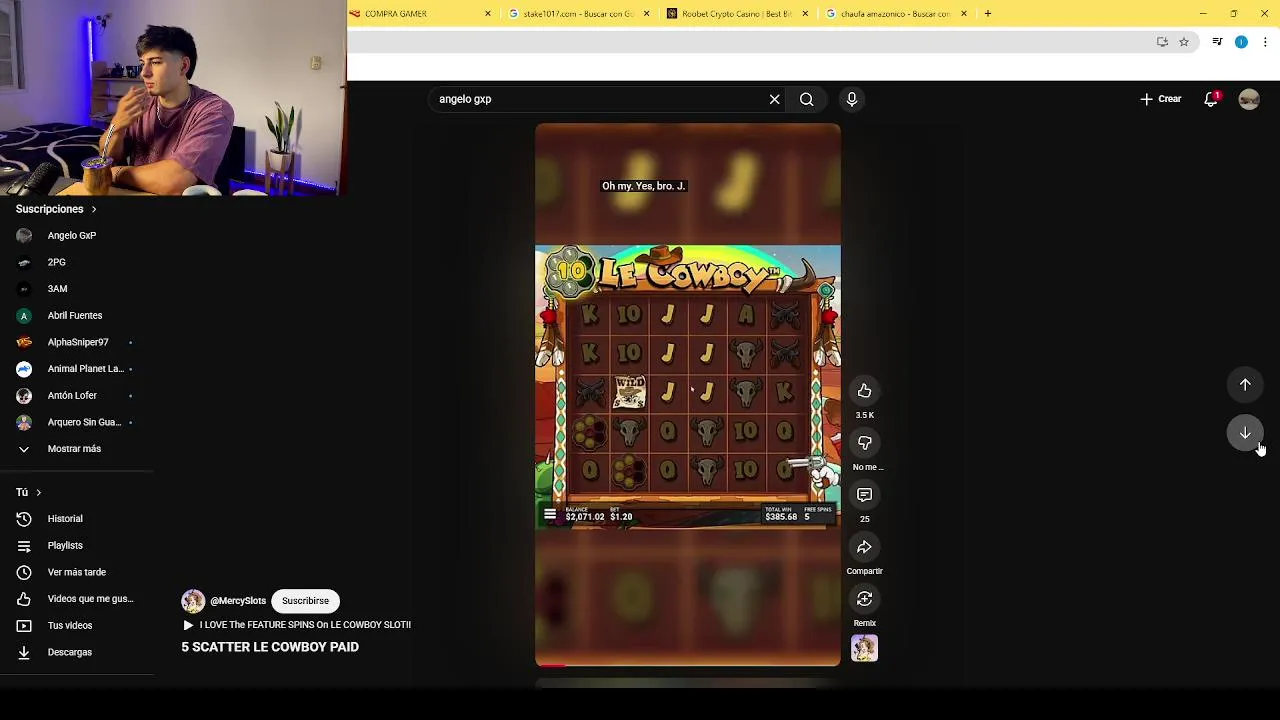Start voice search with the microphone
Screen dimensions: 1280x720
[852, 99]
